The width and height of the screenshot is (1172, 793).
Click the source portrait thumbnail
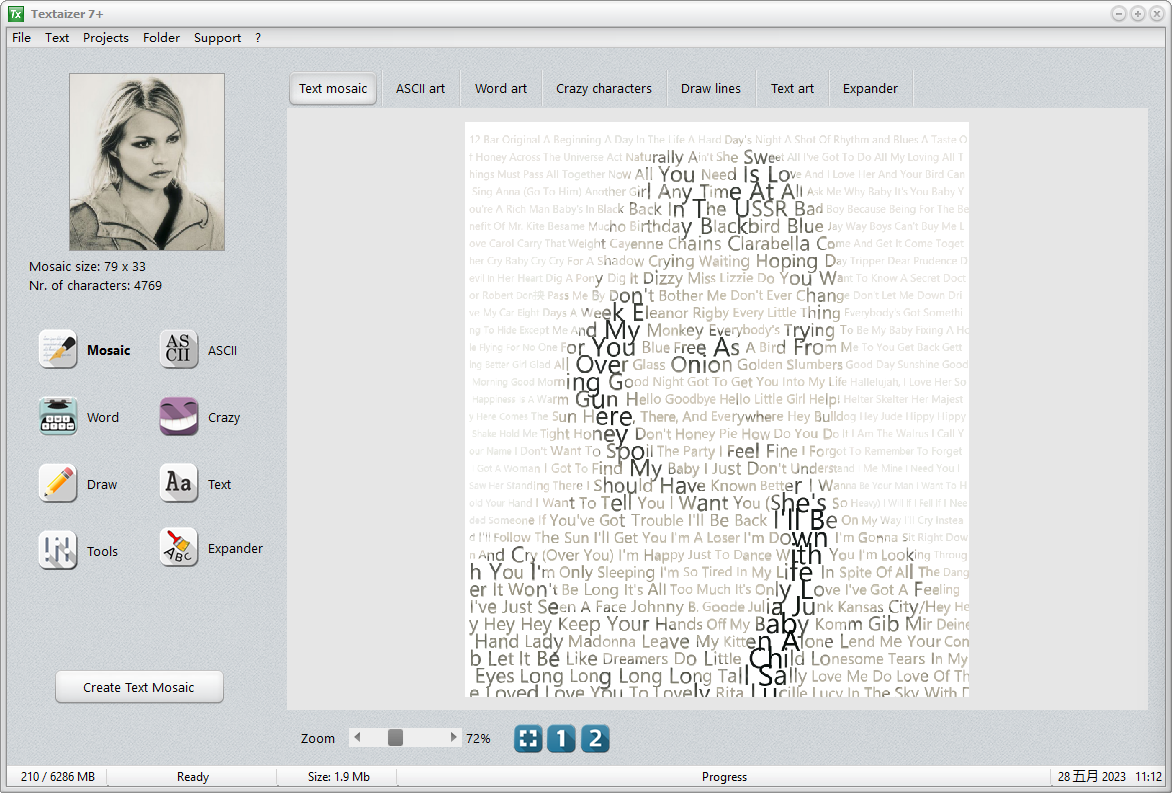(147, 161)
